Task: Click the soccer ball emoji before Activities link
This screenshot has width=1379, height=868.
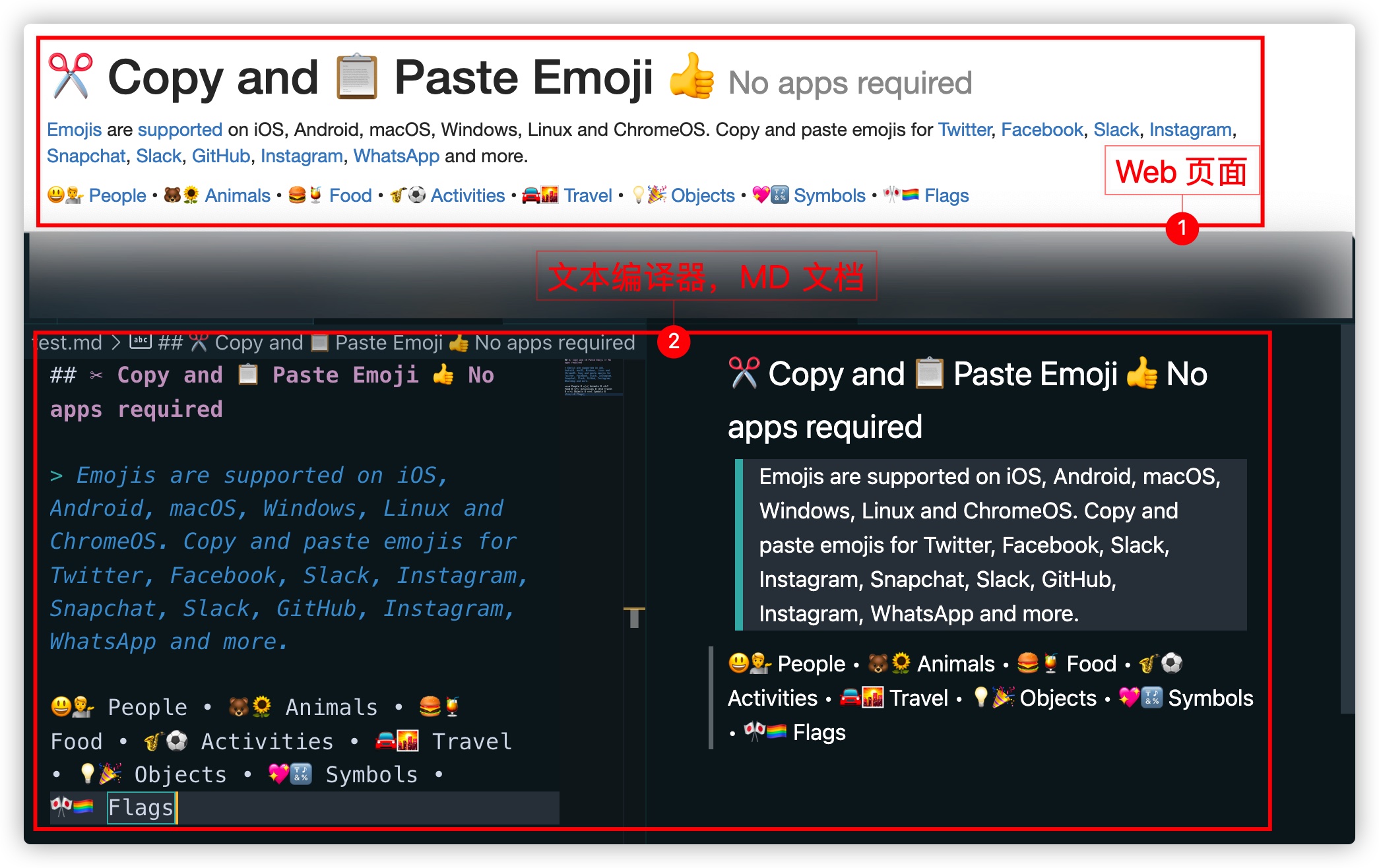Action: click(417, 195)
